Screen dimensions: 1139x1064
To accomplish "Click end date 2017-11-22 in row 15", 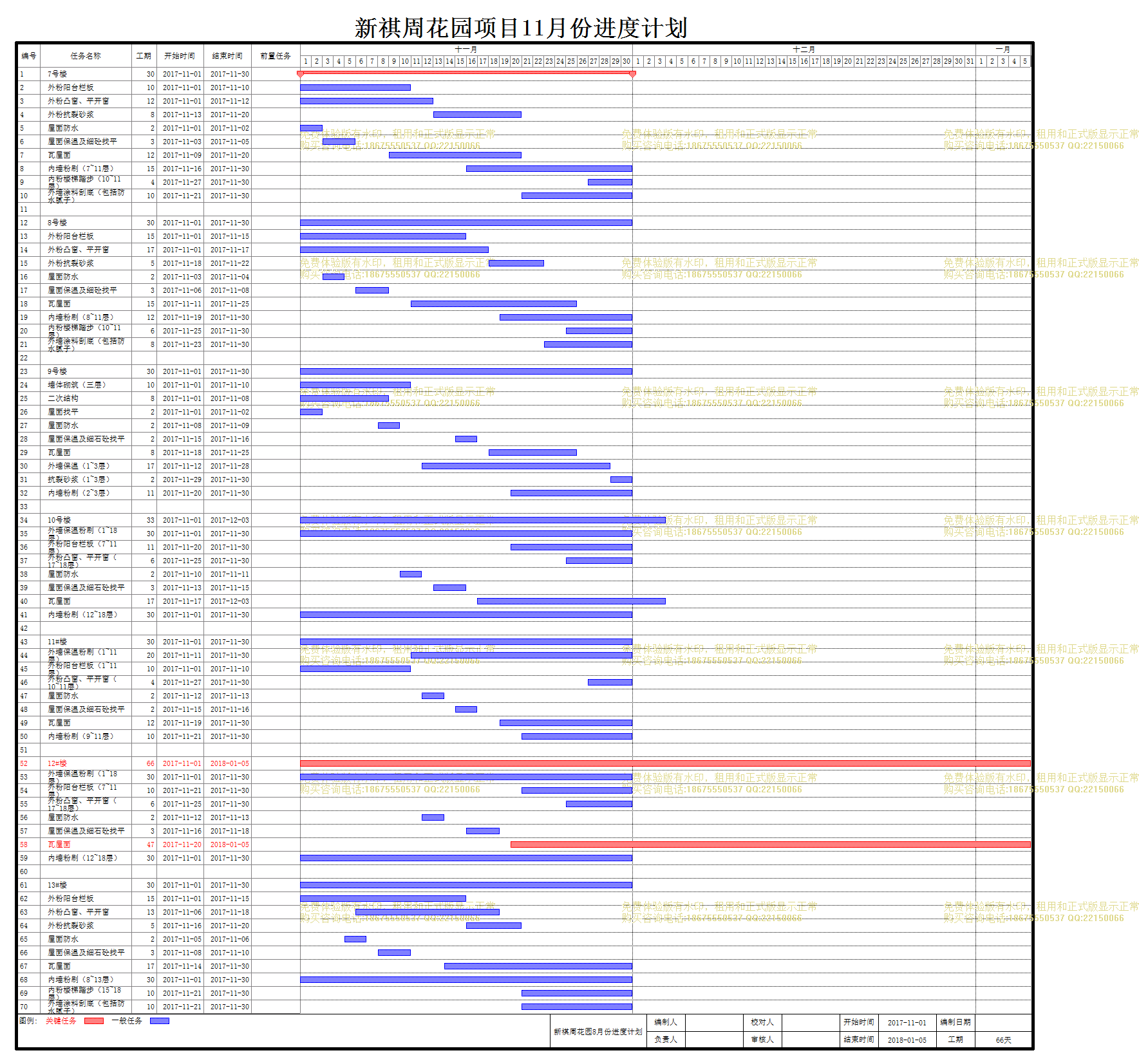I will click(230, 263).
